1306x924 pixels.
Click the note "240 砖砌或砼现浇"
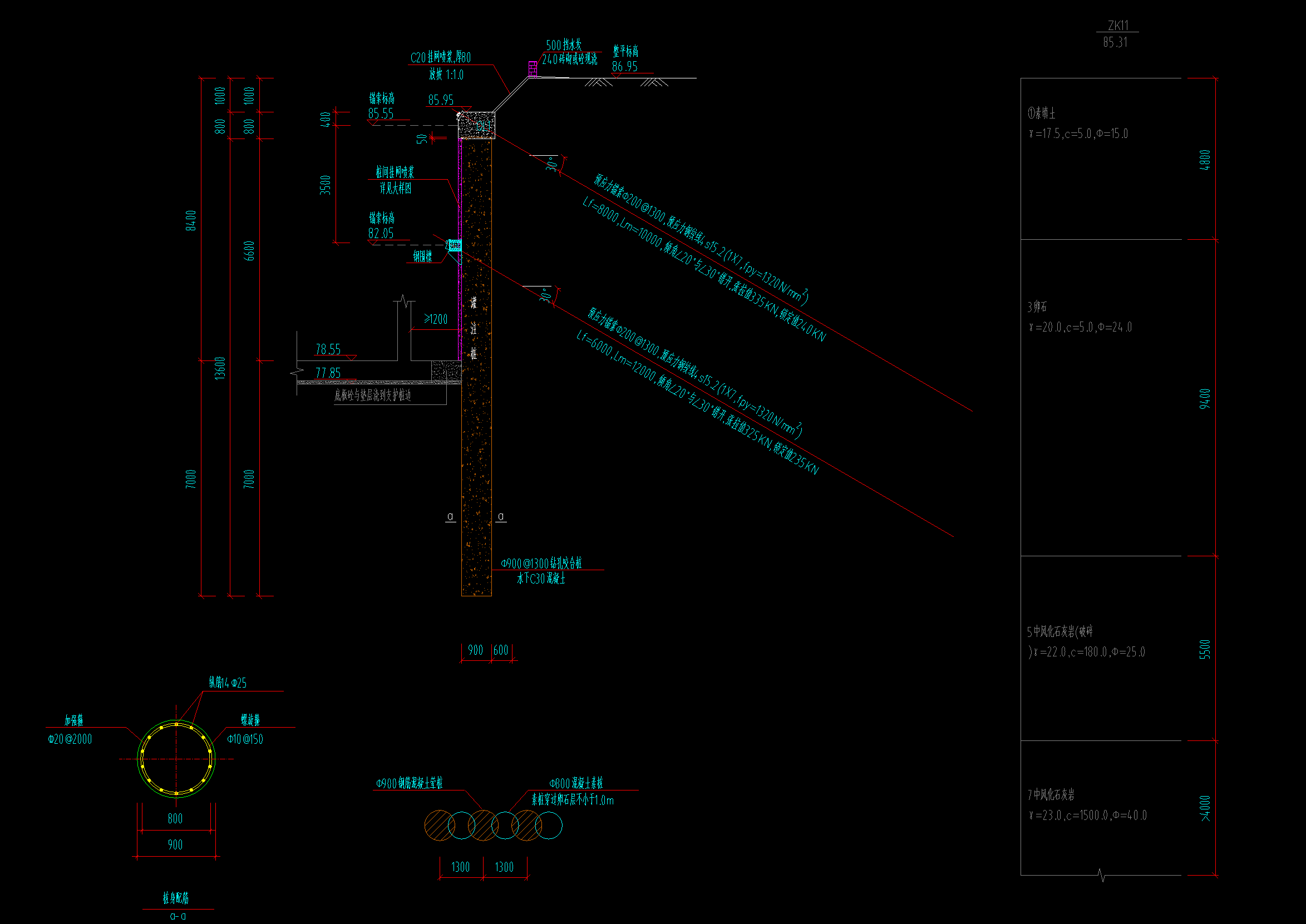point(570,59)
